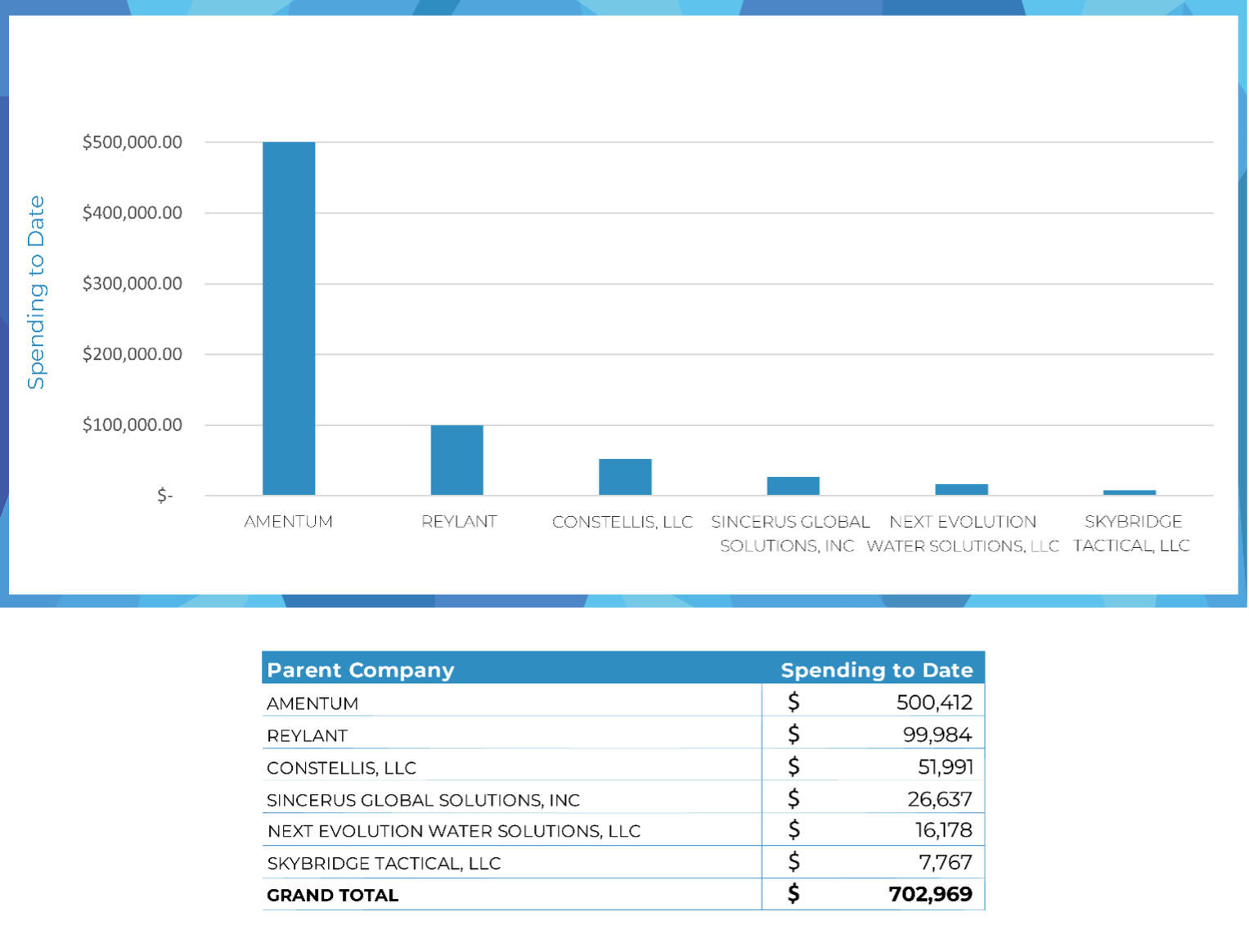Select the SKYBRIDGE TACTICAL chart bar

[1130, 492]
